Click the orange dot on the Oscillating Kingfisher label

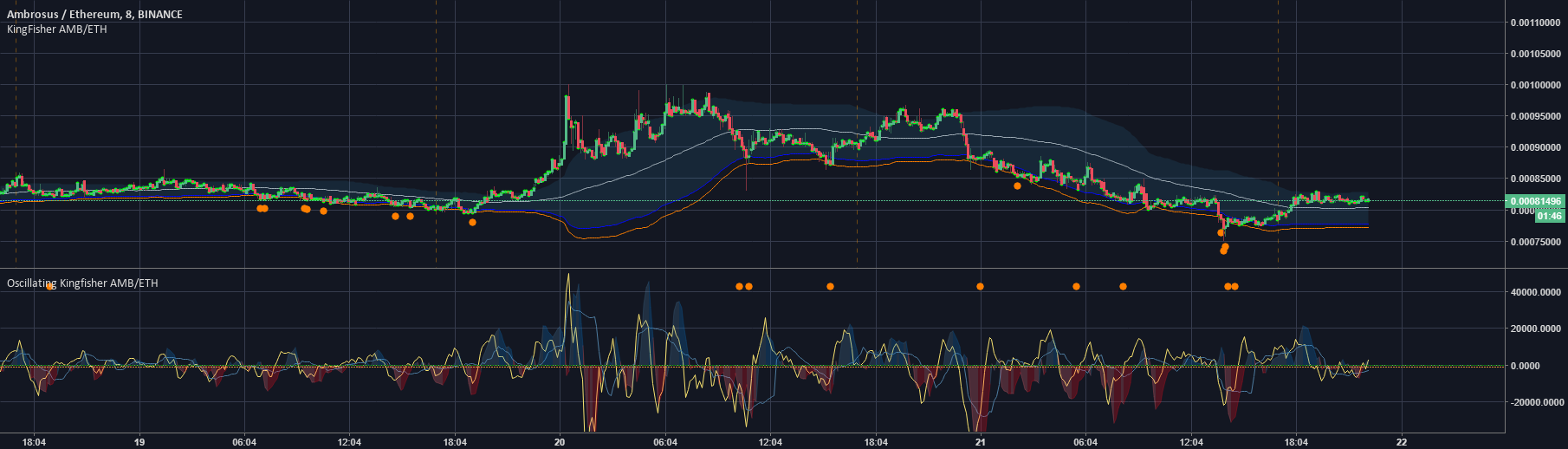[x=50, y=285]
